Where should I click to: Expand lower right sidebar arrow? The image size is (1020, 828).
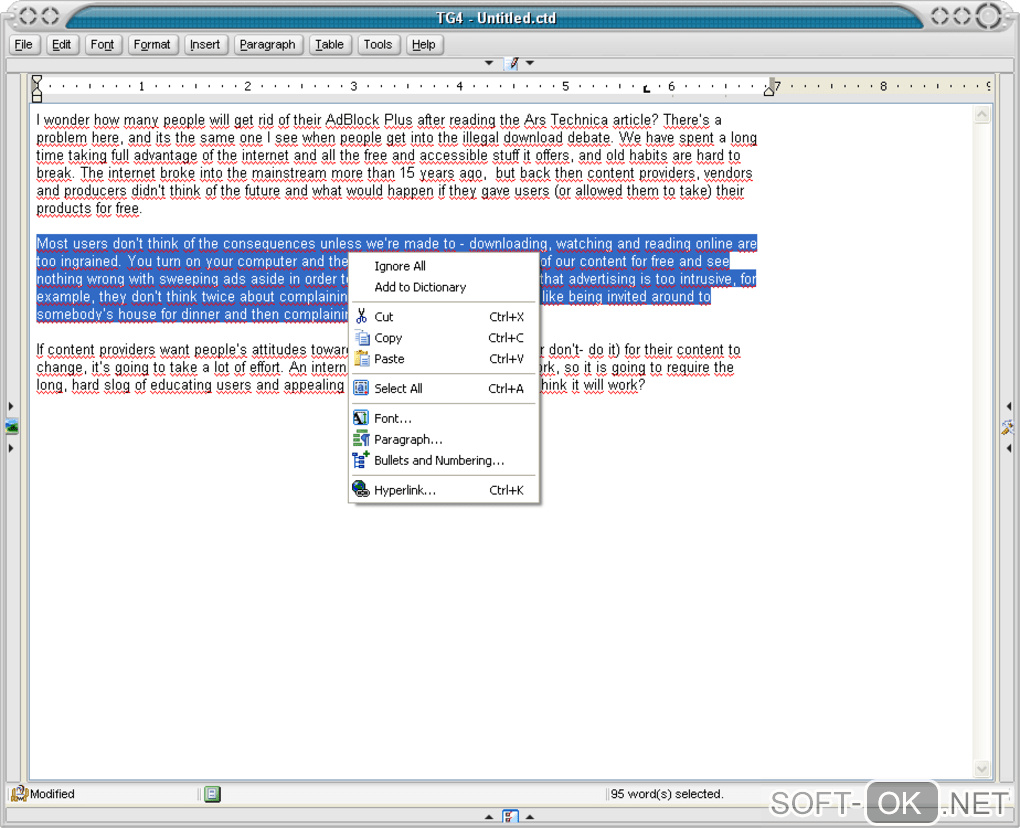coord(1008,448)
